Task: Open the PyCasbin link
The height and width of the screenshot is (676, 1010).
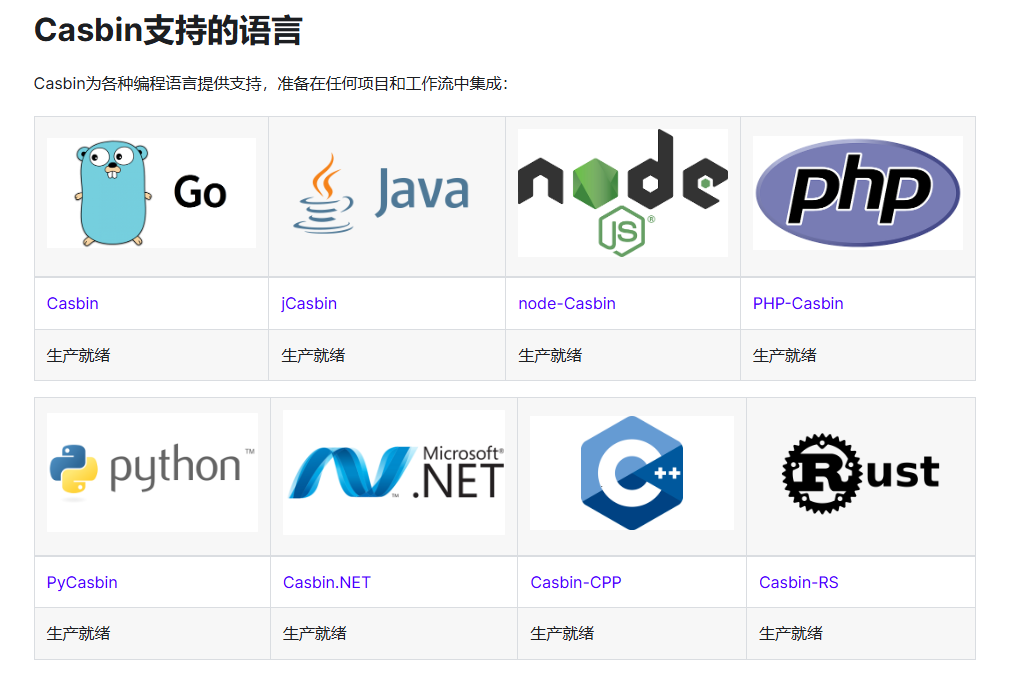Action: pos(81,582)
